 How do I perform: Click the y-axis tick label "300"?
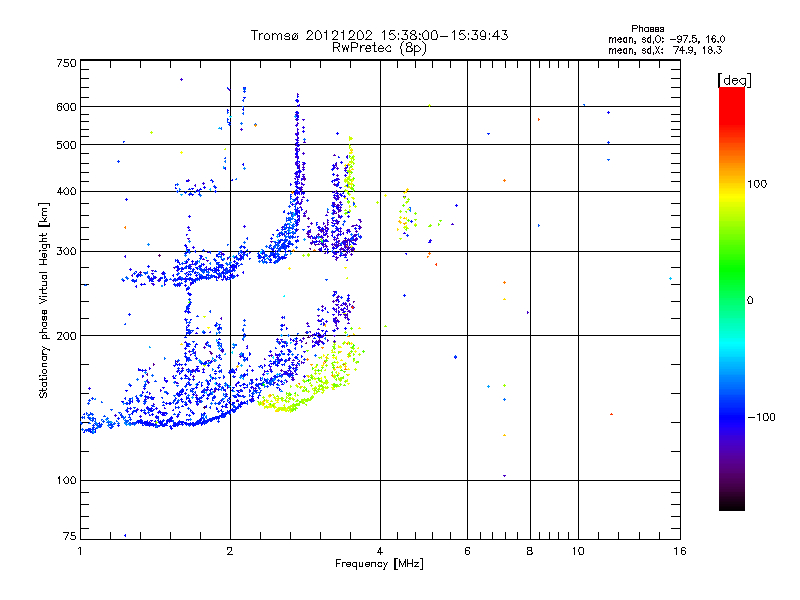click(x=67, y=252)
